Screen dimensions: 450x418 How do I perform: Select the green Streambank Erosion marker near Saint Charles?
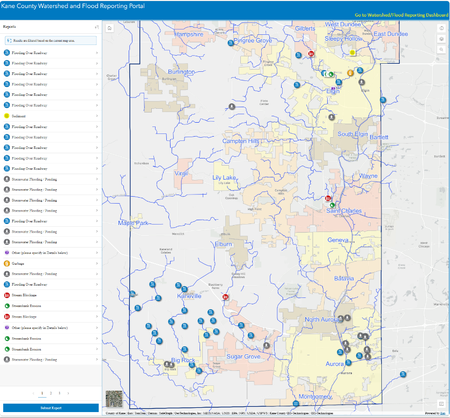click(x=332, y=205)
